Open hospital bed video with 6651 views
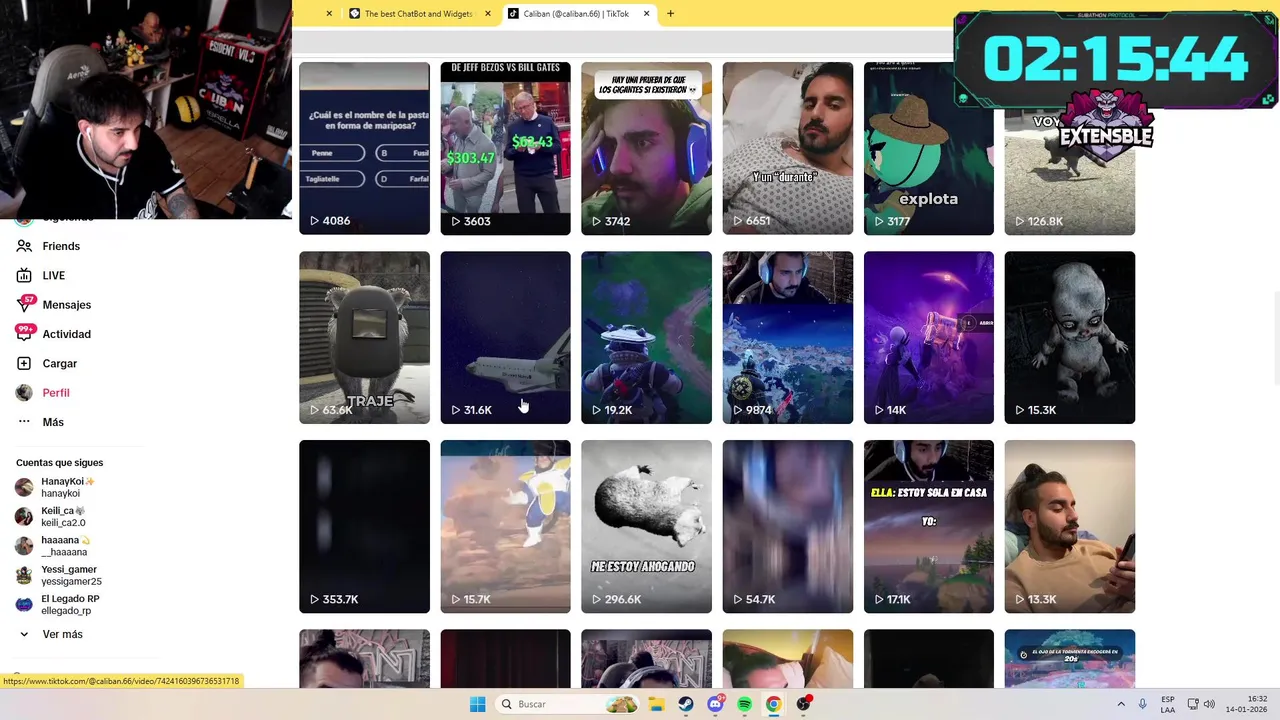Screen dimensions: 1280x720 (787, 148)
